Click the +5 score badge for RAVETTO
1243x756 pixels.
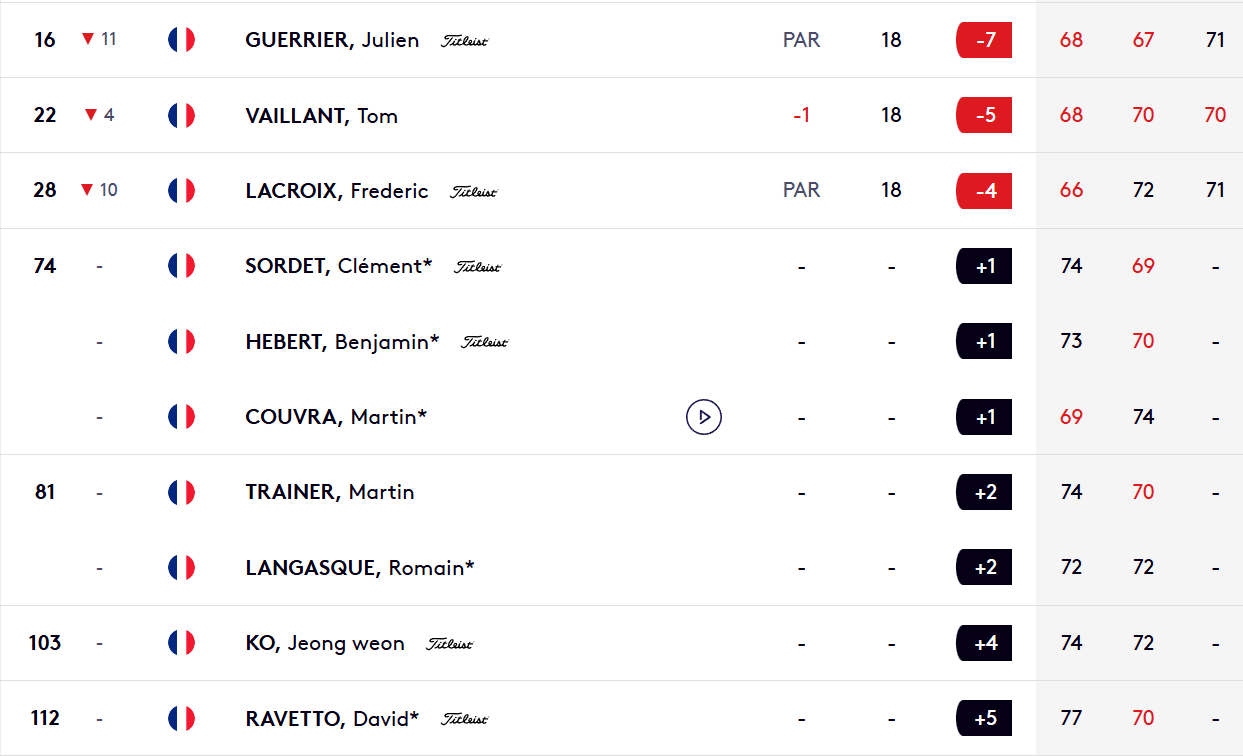(x=984, y=718)
